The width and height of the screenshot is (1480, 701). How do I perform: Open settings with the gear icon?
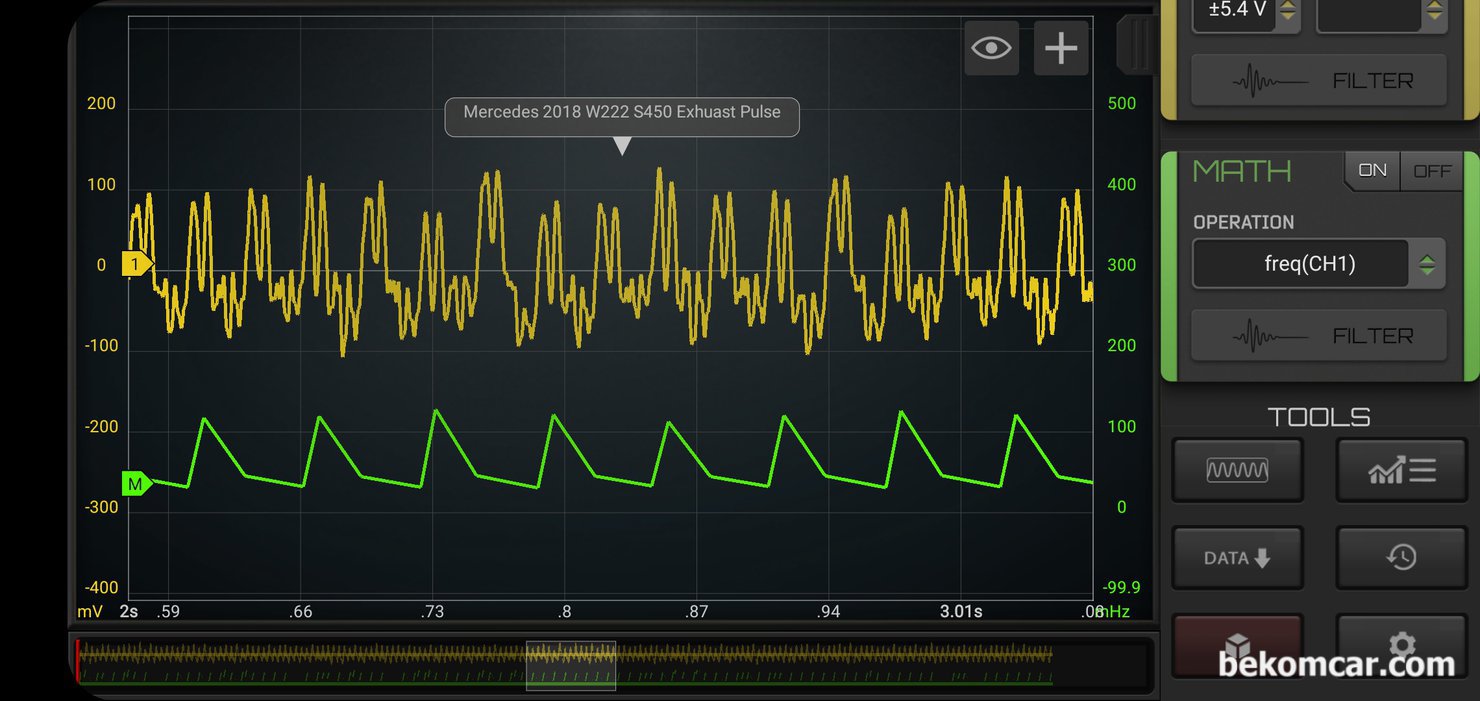(1401, 644)
